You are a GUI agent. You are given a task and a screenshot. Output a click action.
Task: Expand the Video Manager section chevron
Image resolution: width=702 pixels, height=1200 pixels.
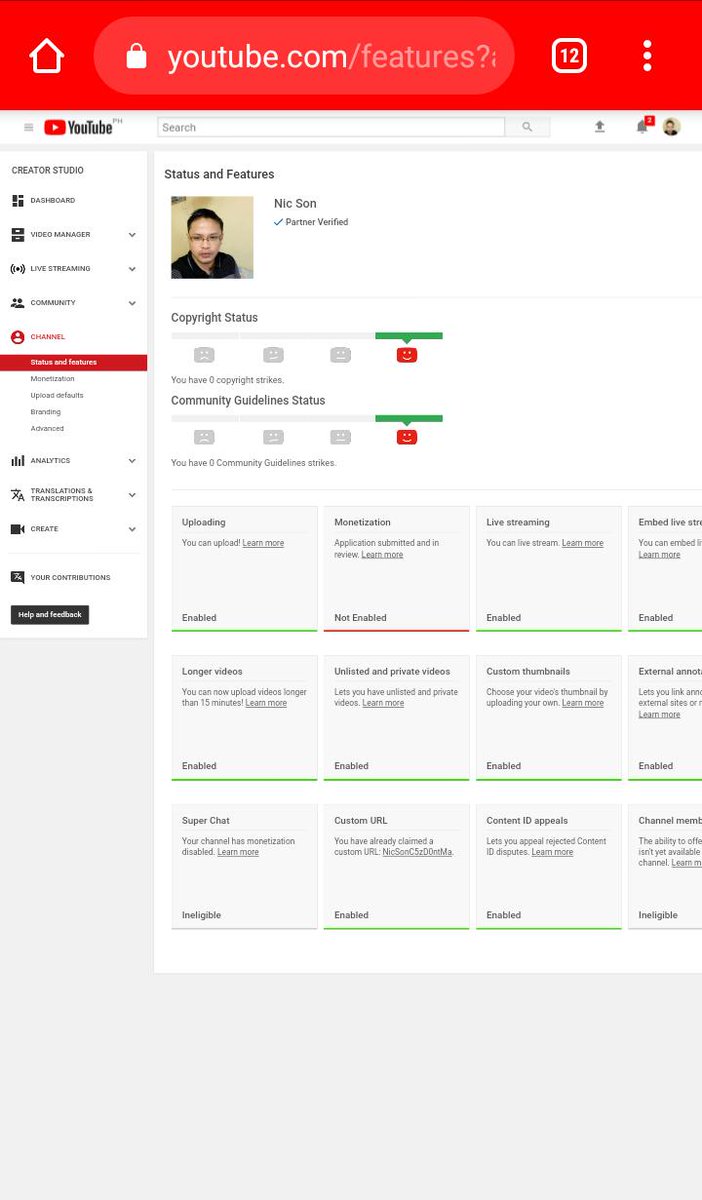[x=132, y=235]
